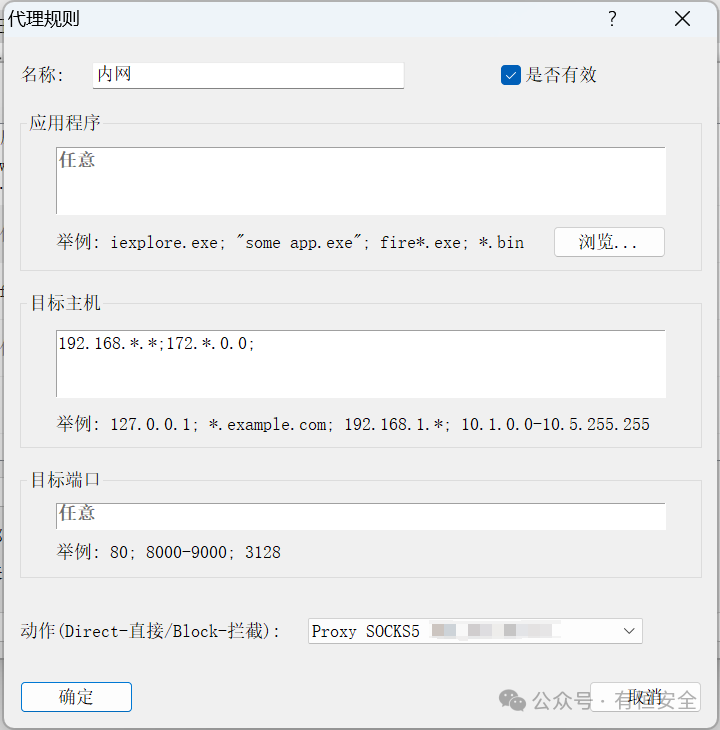This screenshot has height=730, width=720.
Task: Click the 目标主机 group title
Action: (66, 303)
